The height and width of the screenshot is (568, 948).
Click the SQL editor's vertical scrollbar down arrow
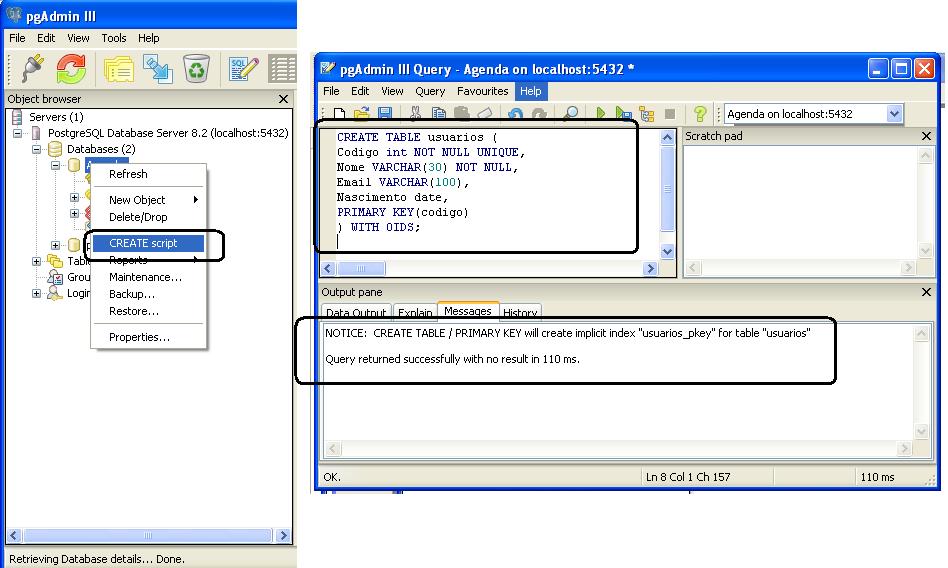pos(667,251)
